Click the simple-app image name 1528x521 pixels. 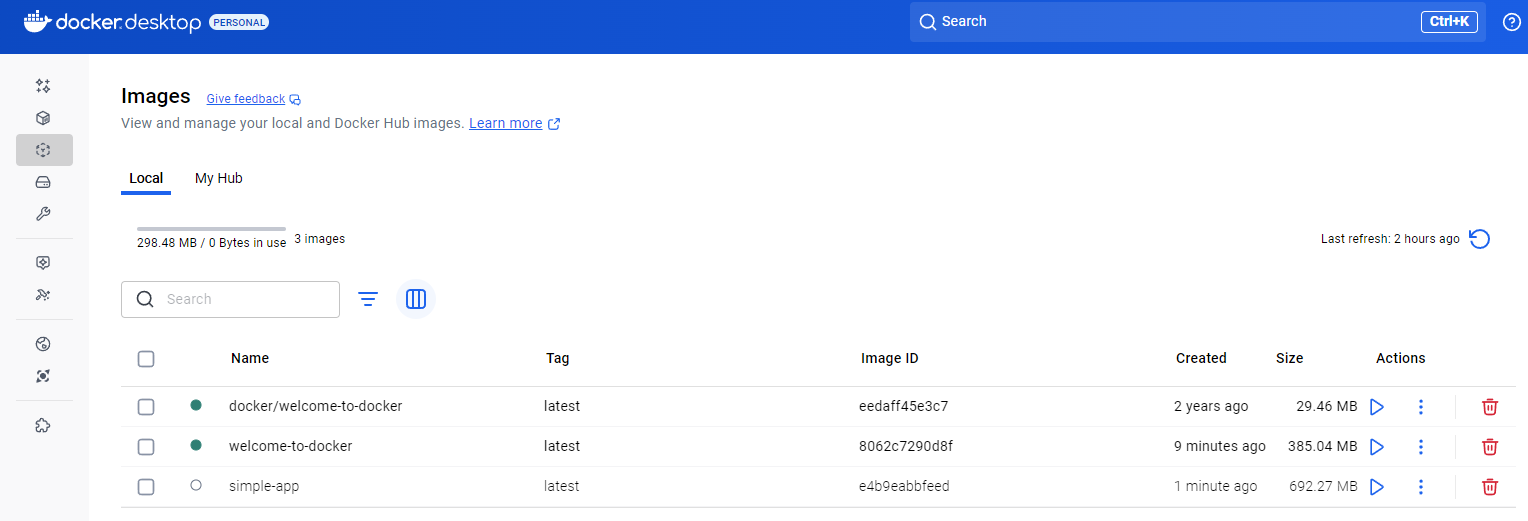coord(264,486)
